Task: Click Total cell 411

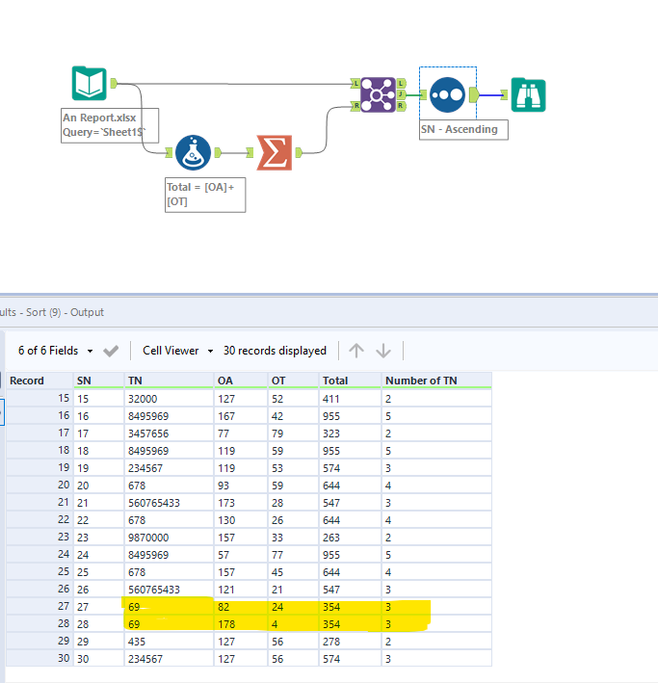Action: pos(350,399)
